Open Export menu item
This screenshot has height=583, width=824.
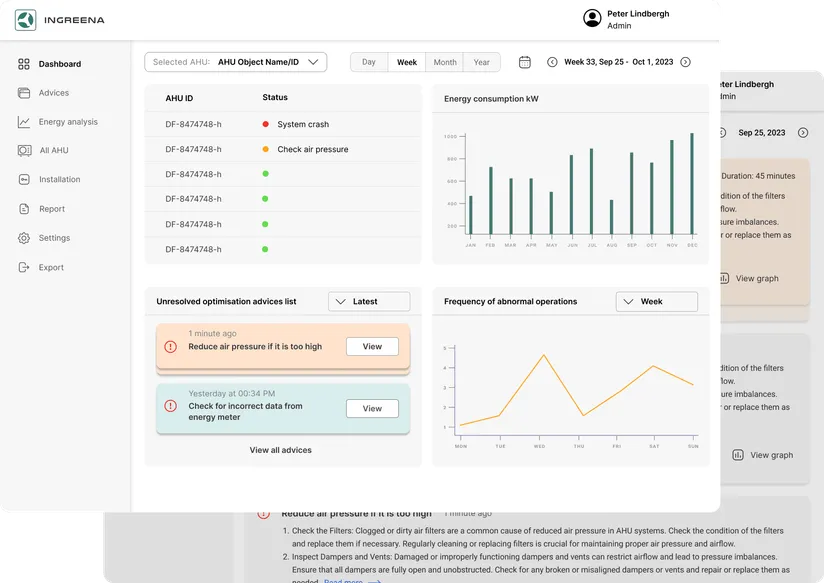coord(51,267)
